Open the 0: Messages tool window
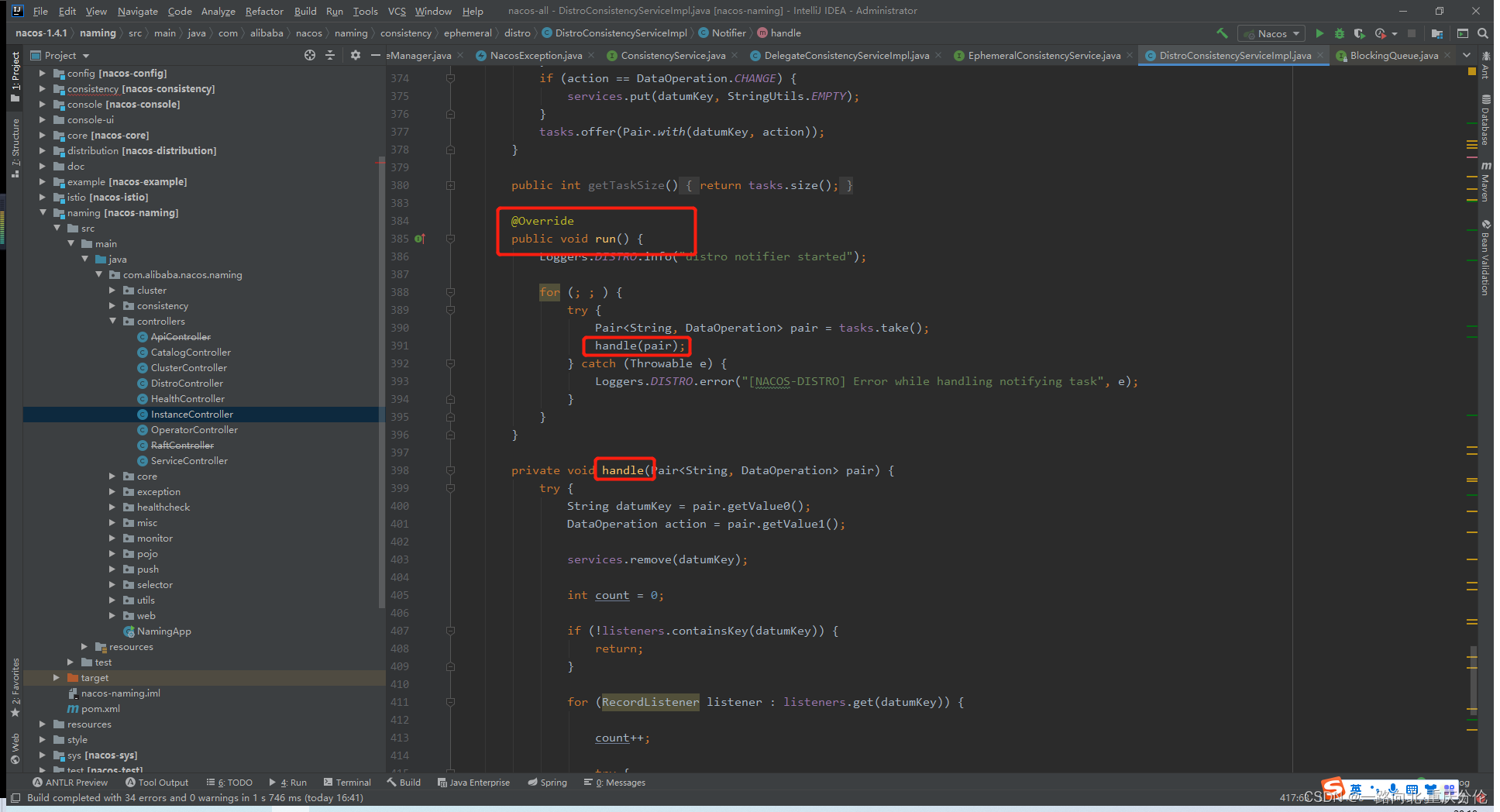 [614, 783]
